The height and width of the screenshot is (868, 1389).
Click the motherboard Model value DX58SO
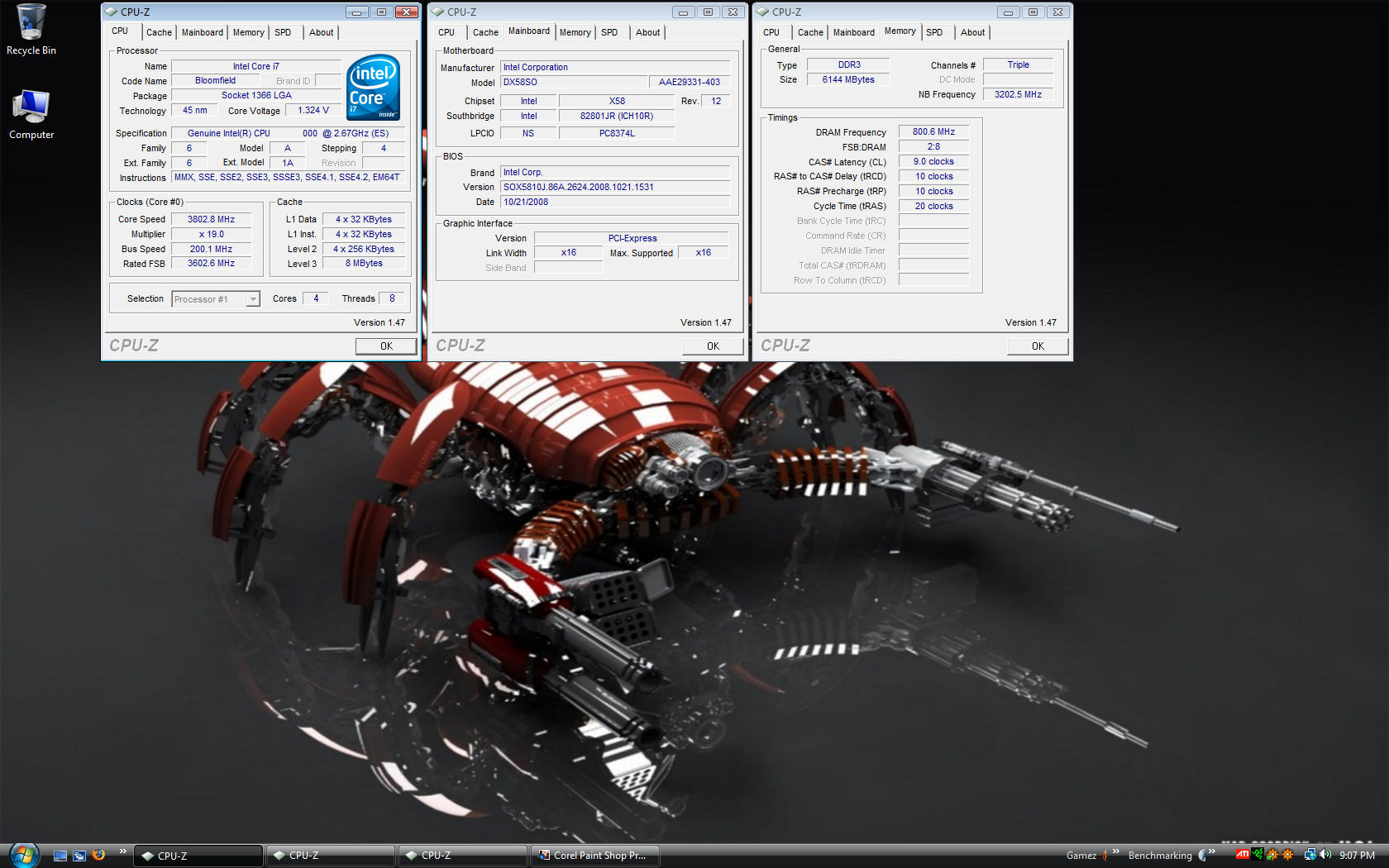(574, 82)
